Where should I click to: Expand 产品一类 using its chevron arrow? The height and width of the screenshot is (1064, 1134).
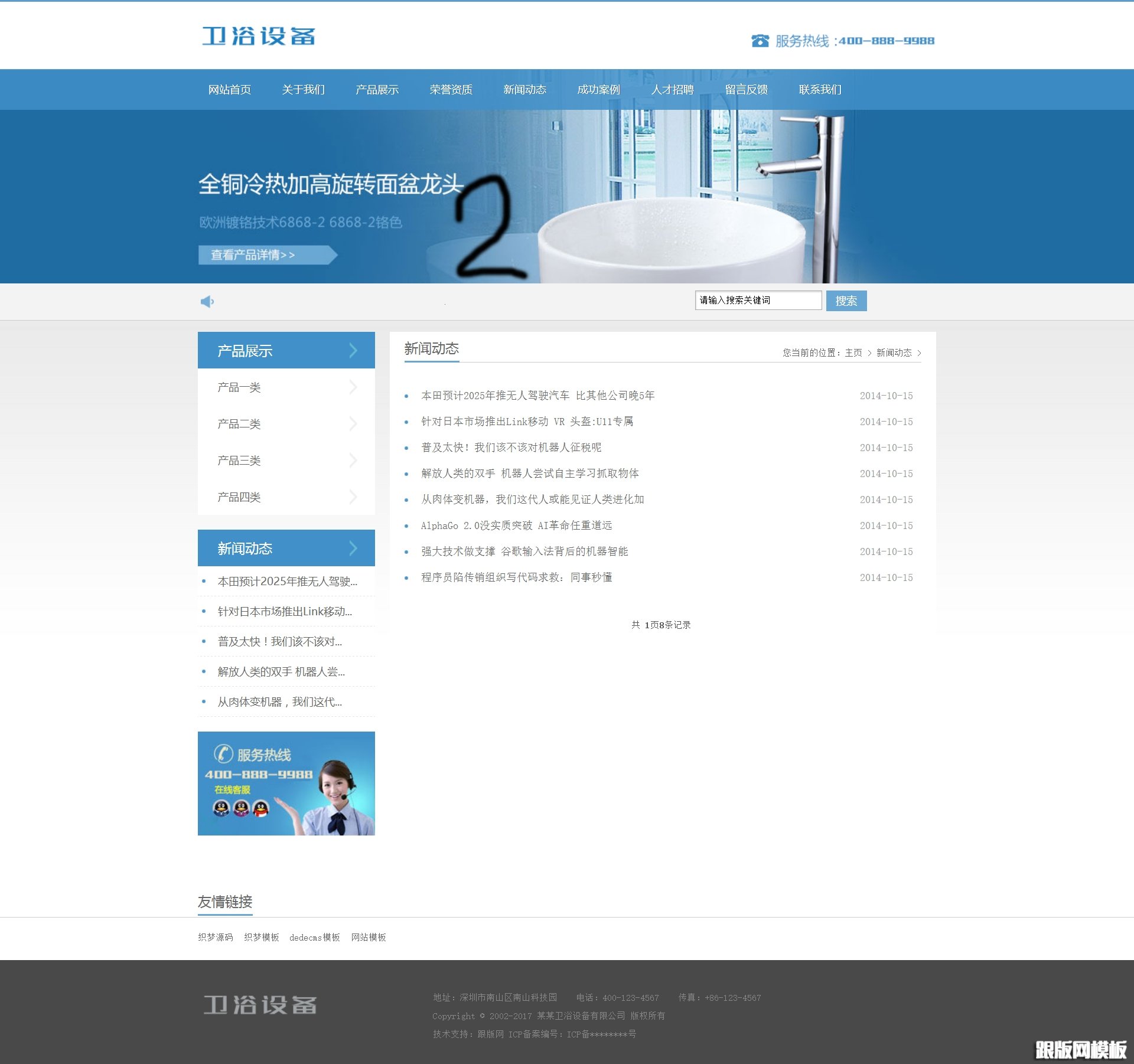[354, 387]
